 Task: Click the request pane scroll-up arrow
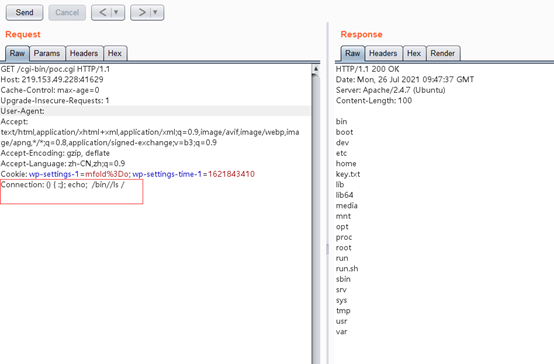tap(316, 69)
